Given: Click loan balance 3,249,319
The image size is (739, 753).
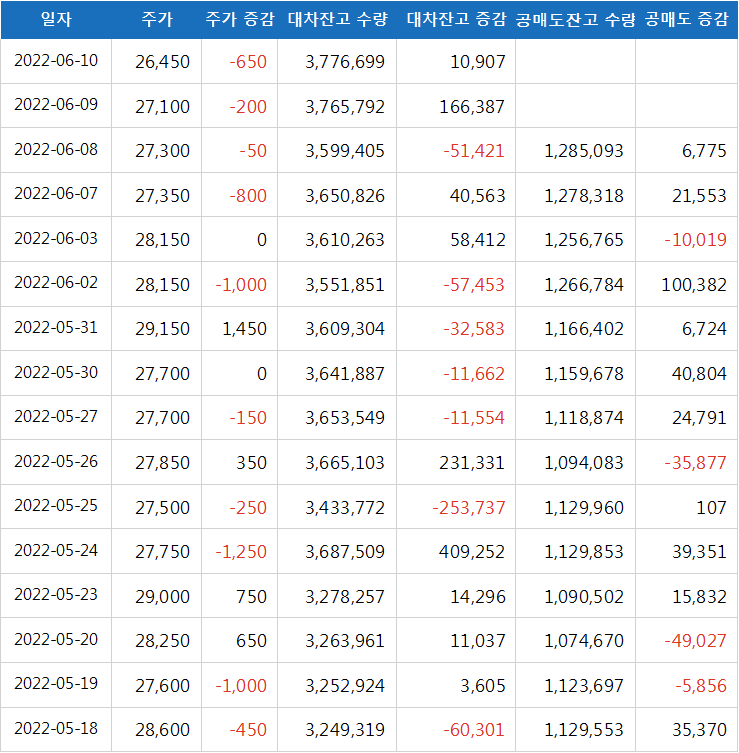Looking at the screenshot, I should coord(345,730).
